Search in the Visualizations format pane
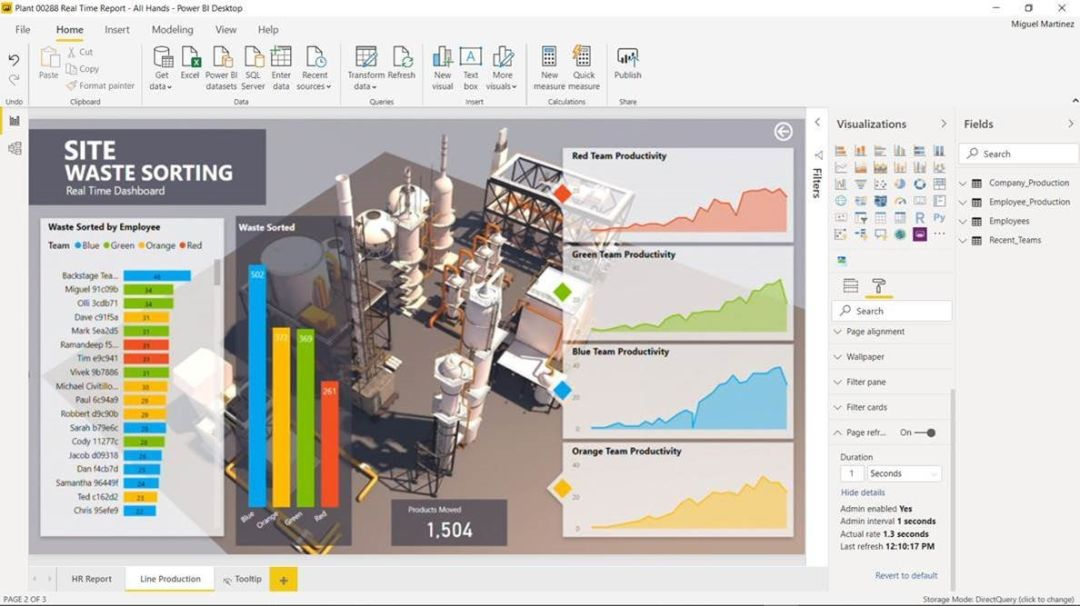 [892, 311]
